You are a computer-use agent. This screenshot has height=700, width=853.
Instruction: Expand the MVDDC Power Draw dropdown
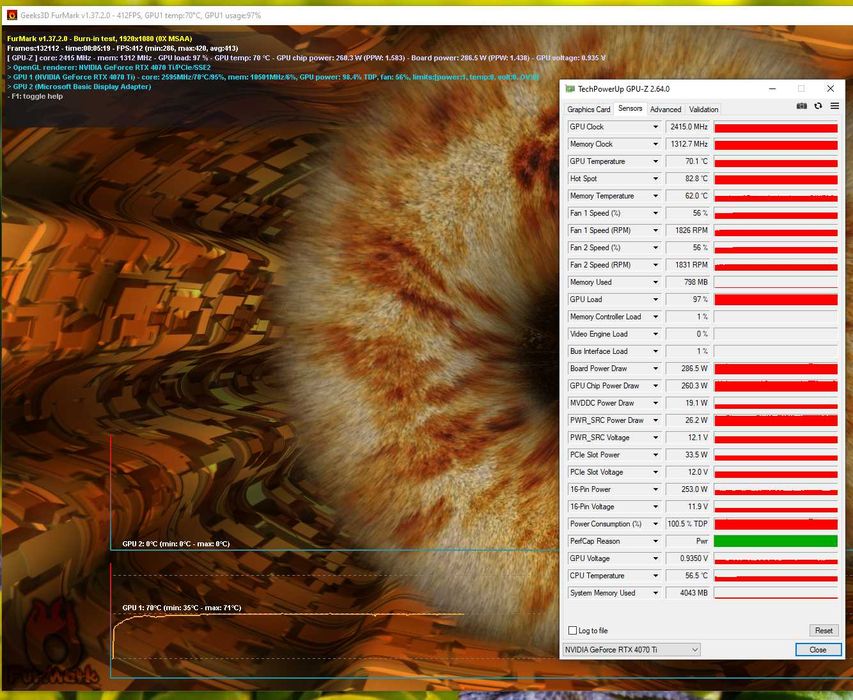[656, 403]
